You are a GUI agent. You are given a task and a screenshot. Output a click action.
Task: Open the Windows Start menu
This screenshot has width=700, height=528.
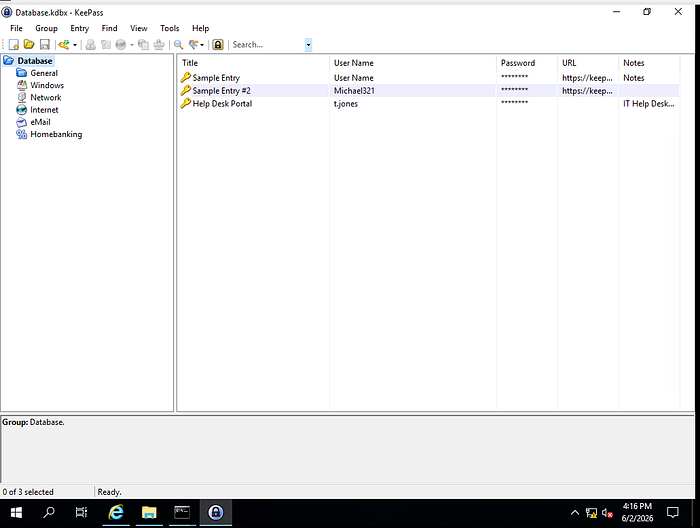16,513
